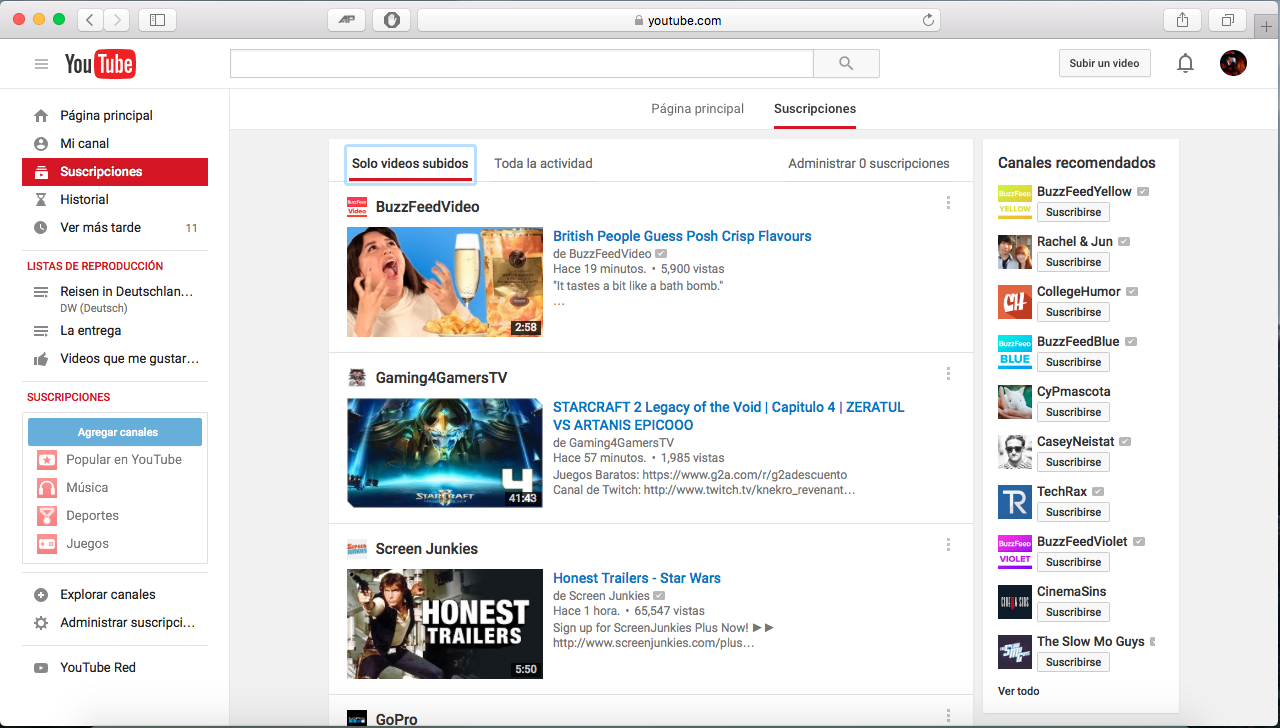Image resolution: width=1280 pixels, height=728 pixels.
Task: Open the SUSCRIPCIONES sidebar heading
Action: point(69,397)
